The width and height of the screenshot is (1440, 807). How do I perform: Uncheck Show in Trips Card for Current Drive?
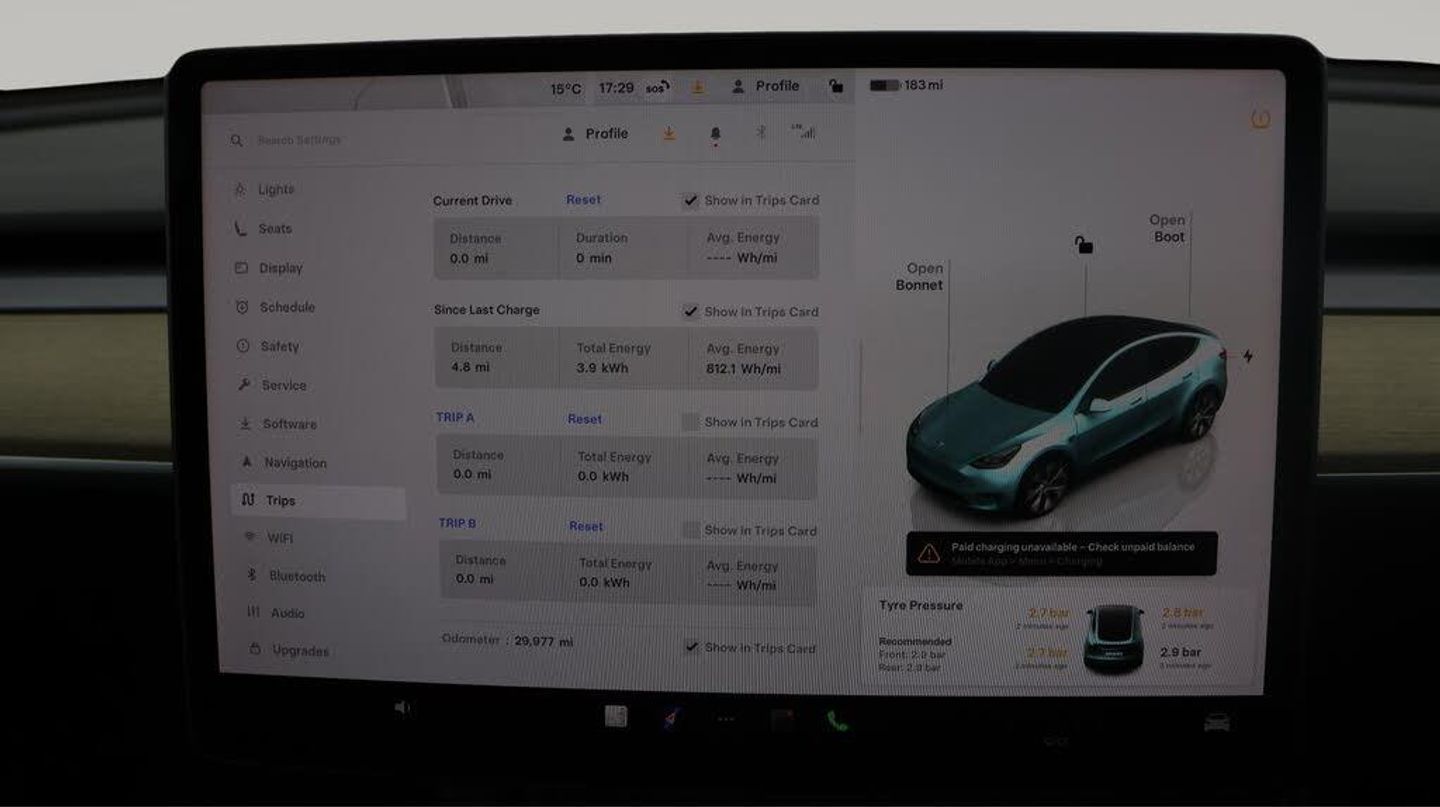point(691,201)
